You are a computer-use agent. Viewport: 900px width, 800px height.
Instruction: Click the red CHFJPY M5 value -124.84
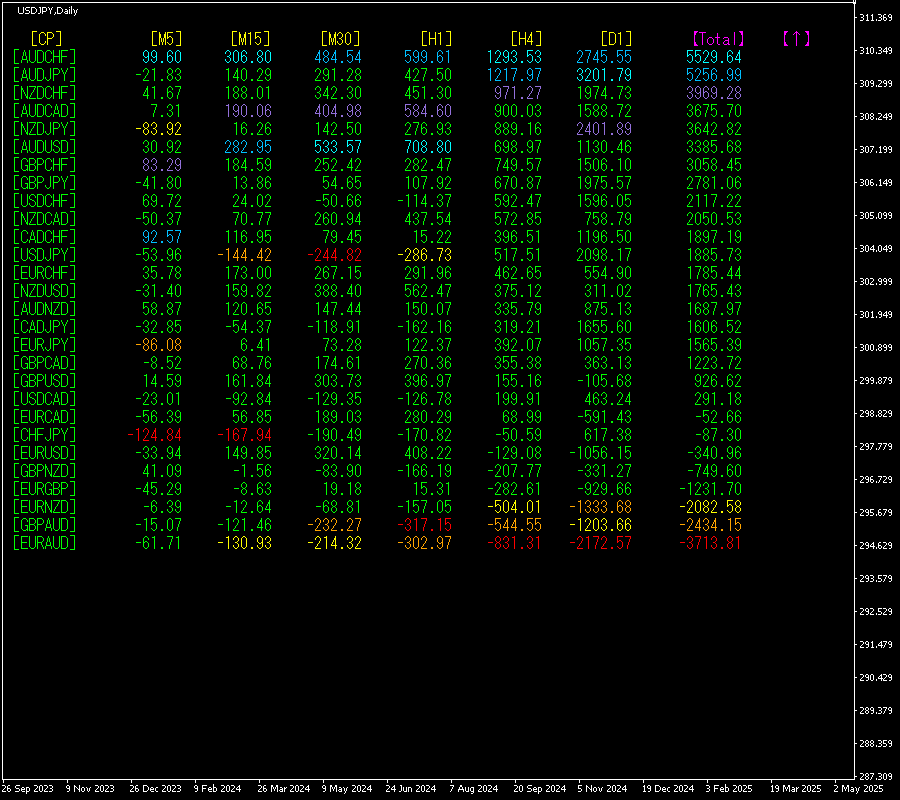[154, 435]
